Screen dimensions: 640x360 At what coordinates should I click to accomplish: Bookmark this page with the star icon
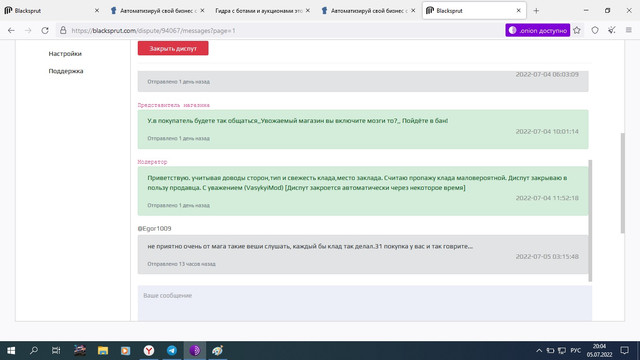pos(577,30)
